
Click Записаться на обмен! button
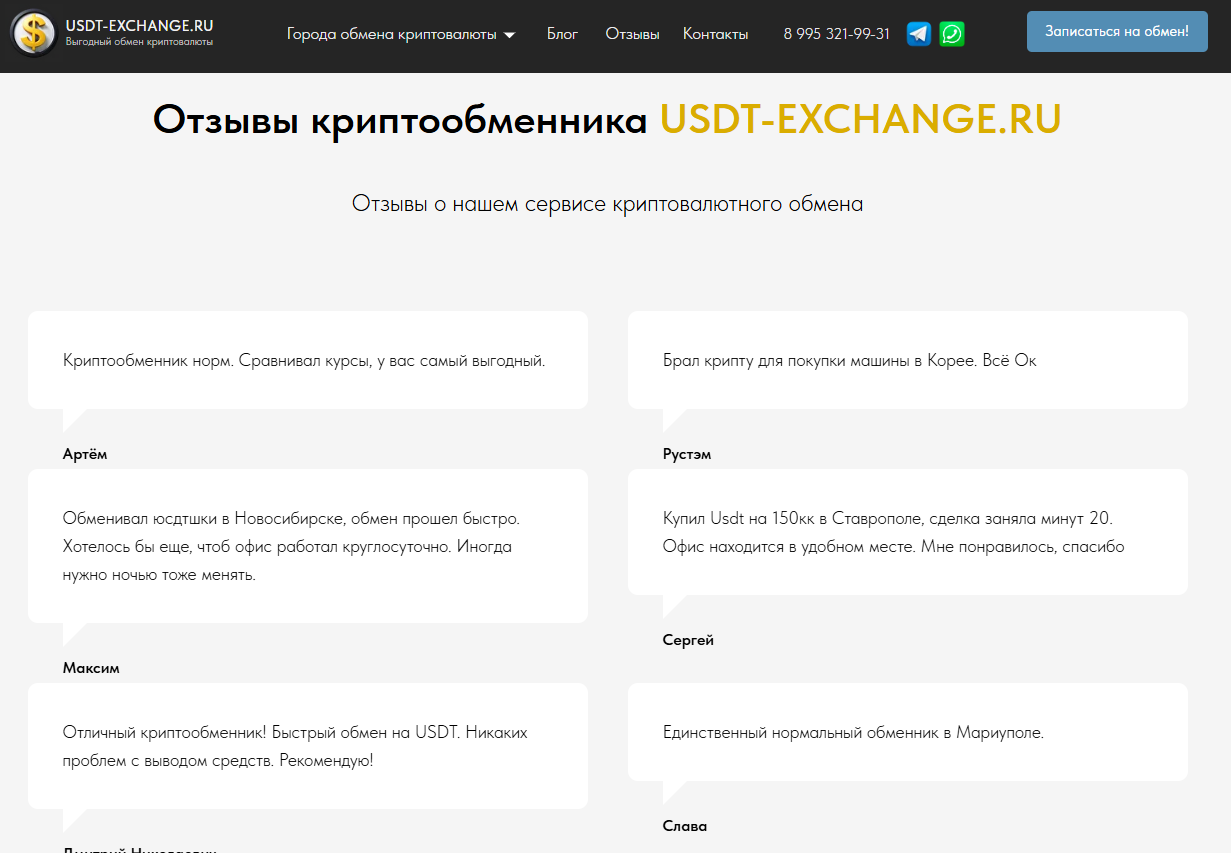point(1117,31)
